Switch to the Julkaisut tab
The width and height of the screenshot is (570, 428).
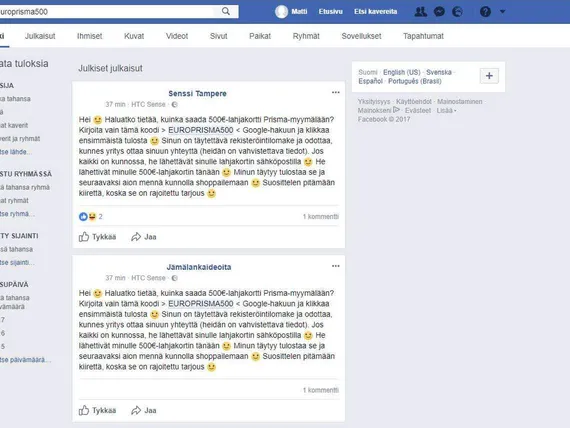[x=40, y=36]
